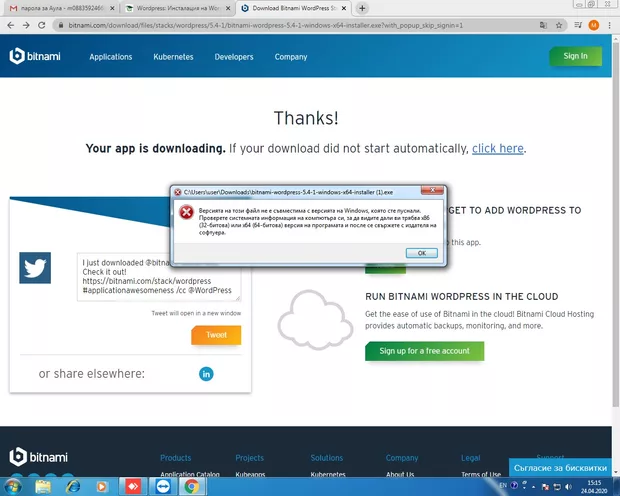620x496 pixels.
Task: Switch to the Wordpress installation tab
Action: click(177, 8)
